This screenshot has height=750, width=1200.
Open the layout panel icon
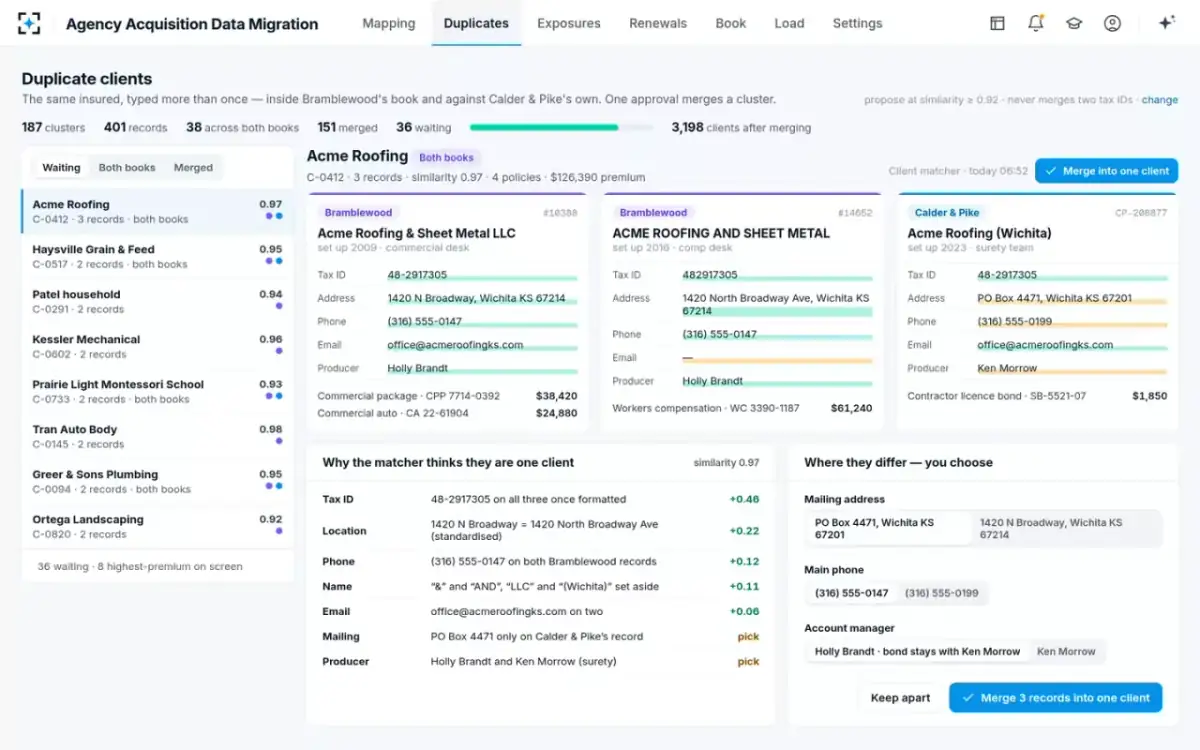pos(997,23)
